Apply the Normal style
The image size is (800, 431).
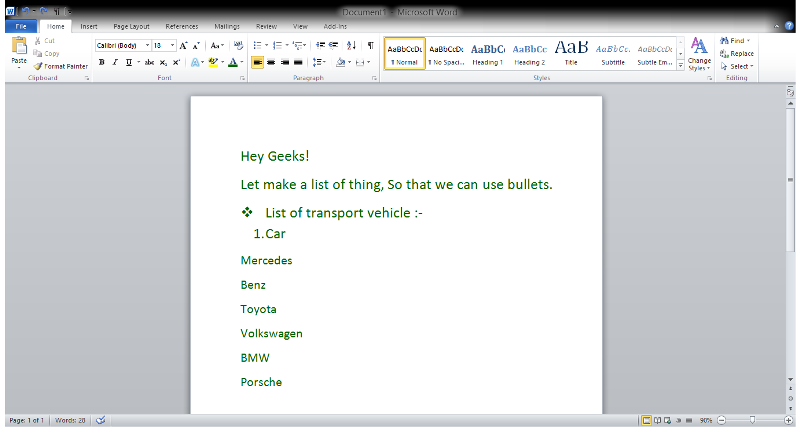point(405,53)
